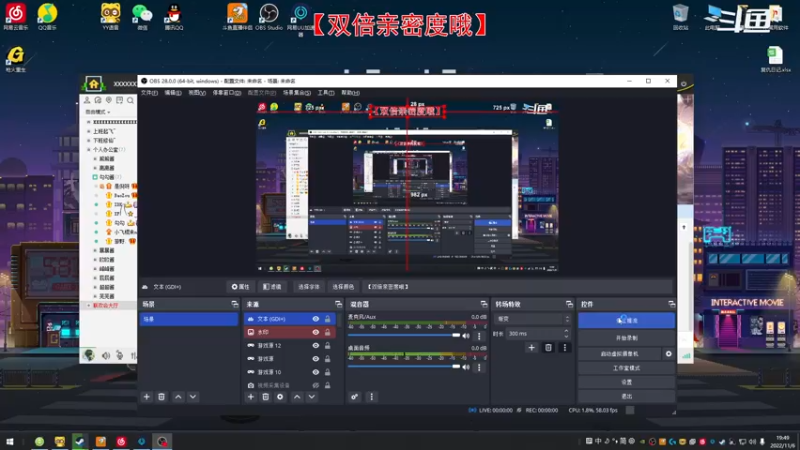Undock the Scenes panel
Image resolution: width=800 pixels, height=450 pixels.
[x=235, y=304]
